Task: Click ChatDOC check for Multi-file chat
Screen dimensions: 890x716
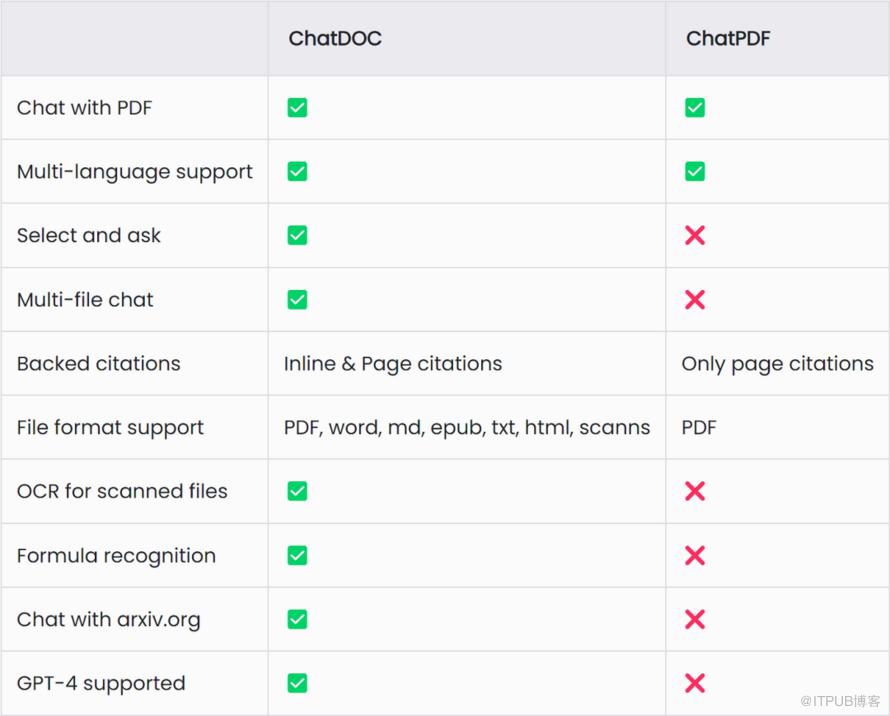Action: click(297, 300)
